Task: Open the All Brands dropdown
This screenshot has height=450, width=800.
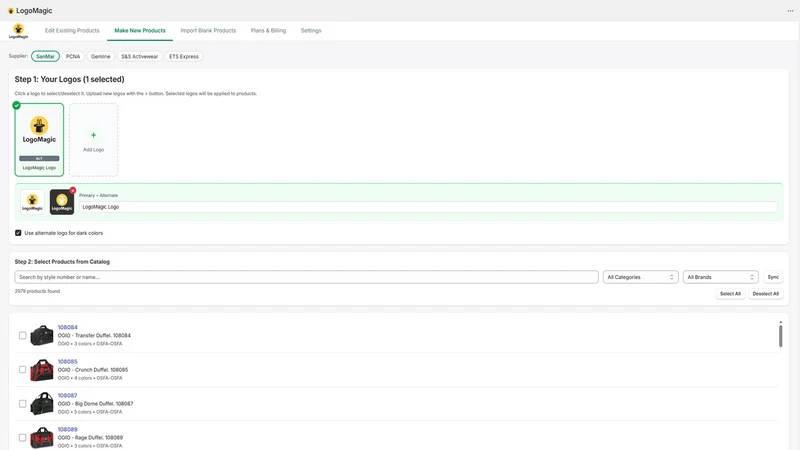Action: click(720, 277)
